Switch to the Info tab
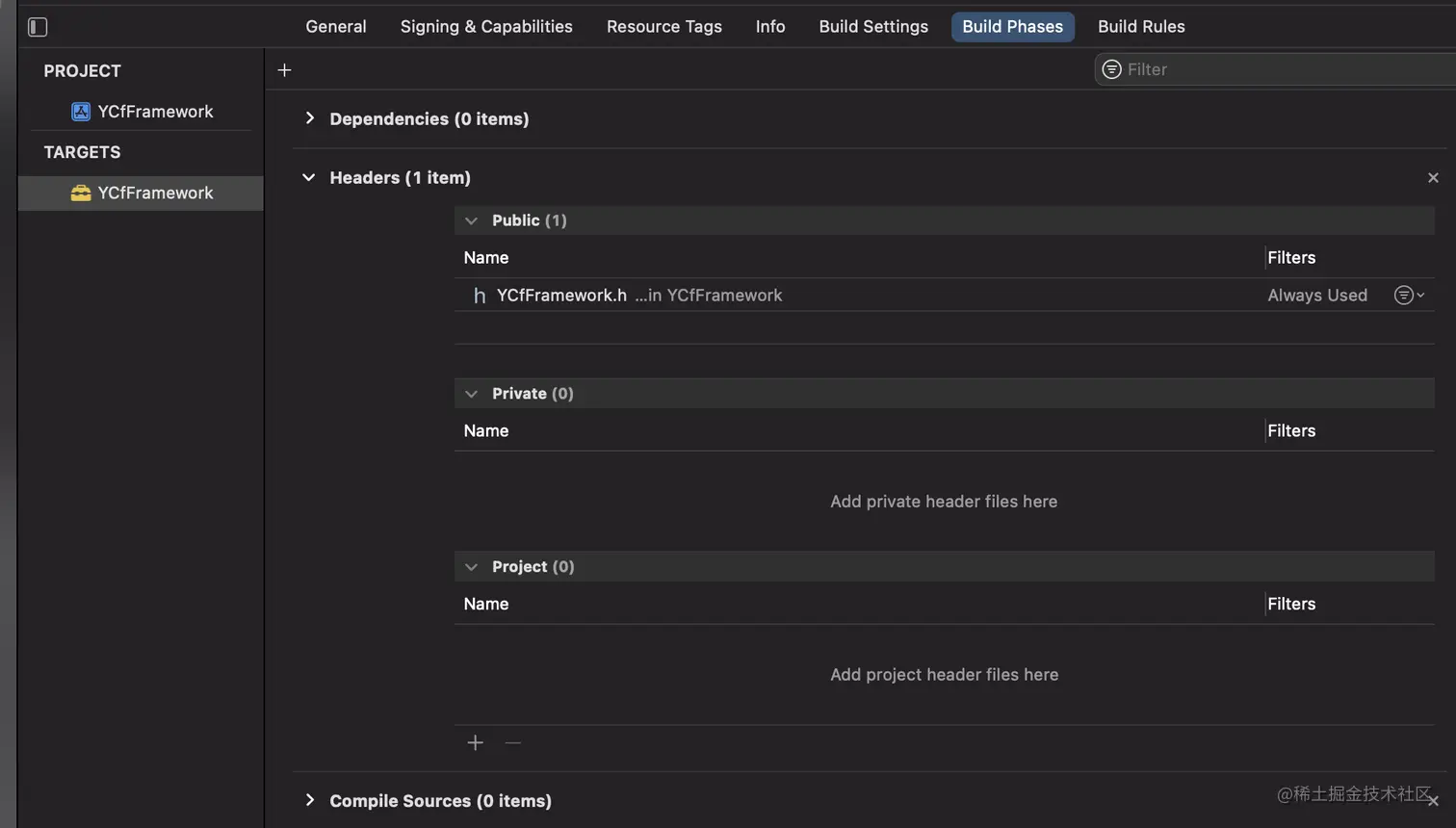The image size is (1456, 828). coord(770,27)
